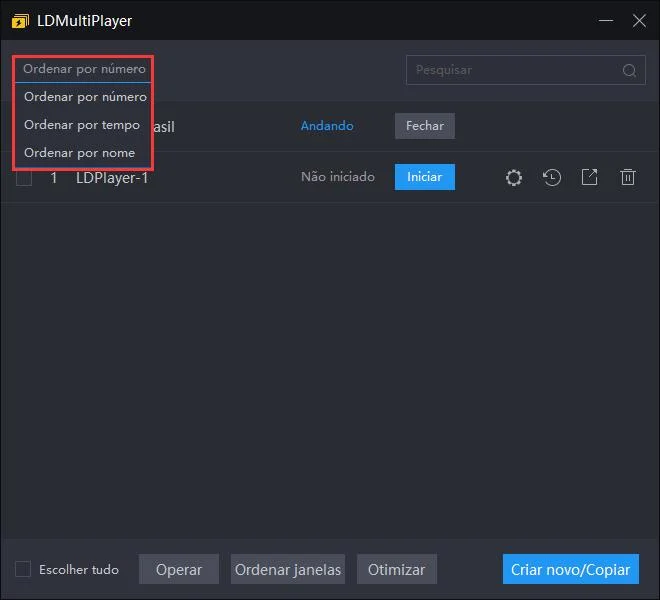Click the Fechar button

(425, 126)
